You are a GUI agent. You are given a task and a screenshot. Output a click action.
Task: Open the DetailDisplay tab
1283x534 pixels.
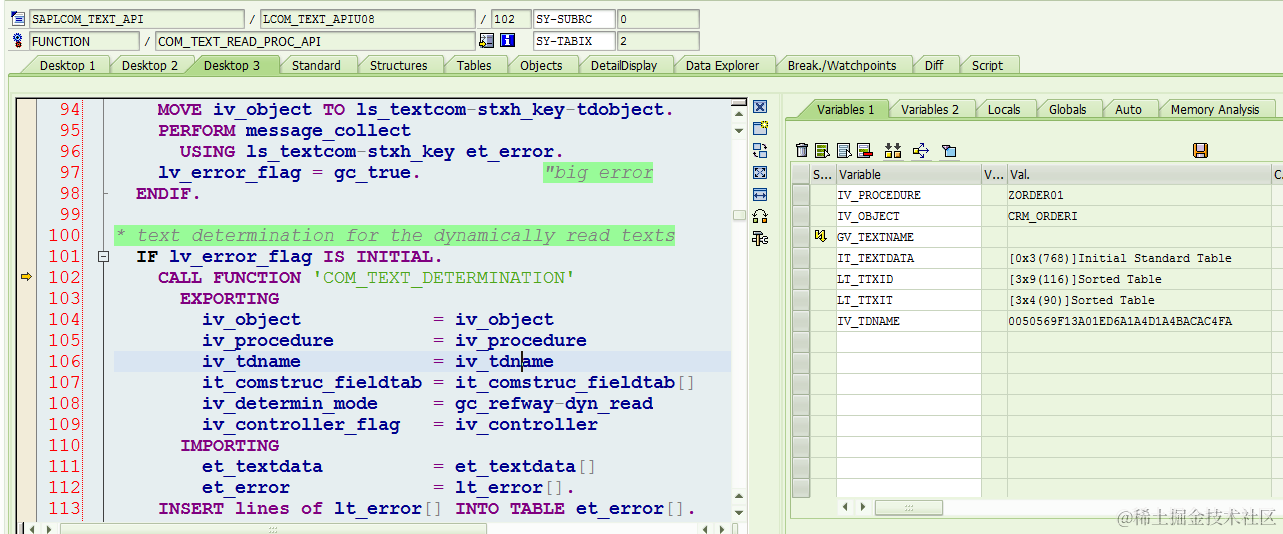coord(624,65)
